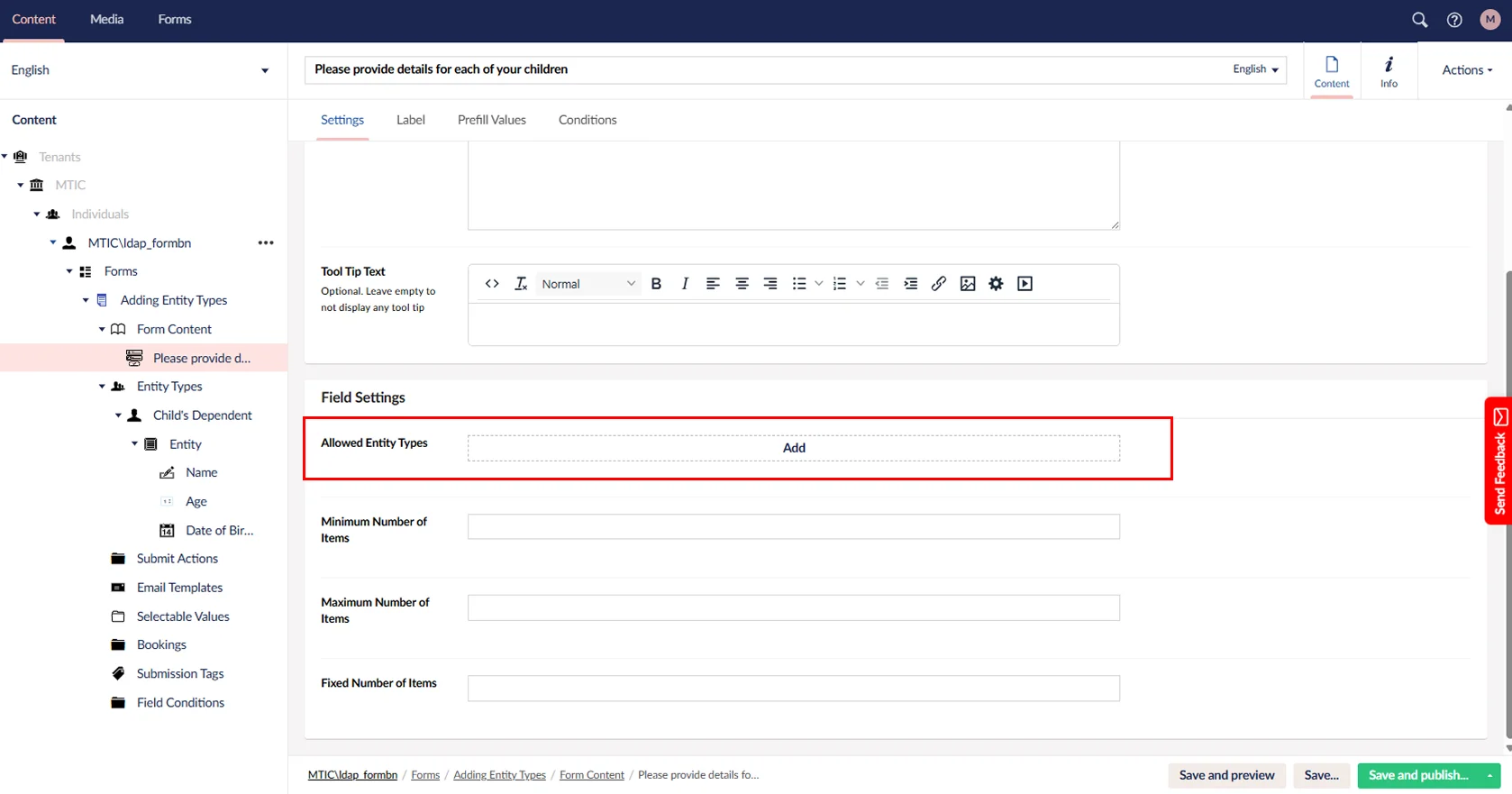Click Add for Allowed Entity Types
This screenshot has height=794, width=1512.
click(793, 448)
